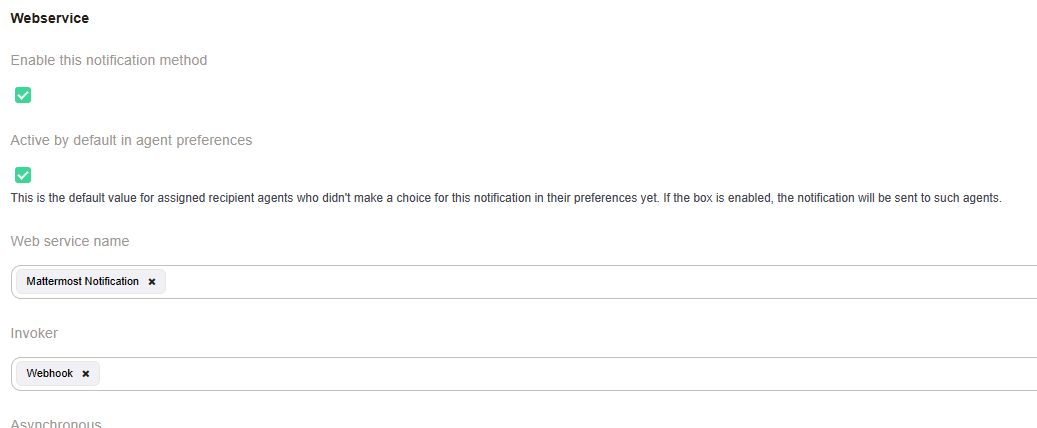Toggle Active by default in agent preferences checkbox

[x=23, y=175]
